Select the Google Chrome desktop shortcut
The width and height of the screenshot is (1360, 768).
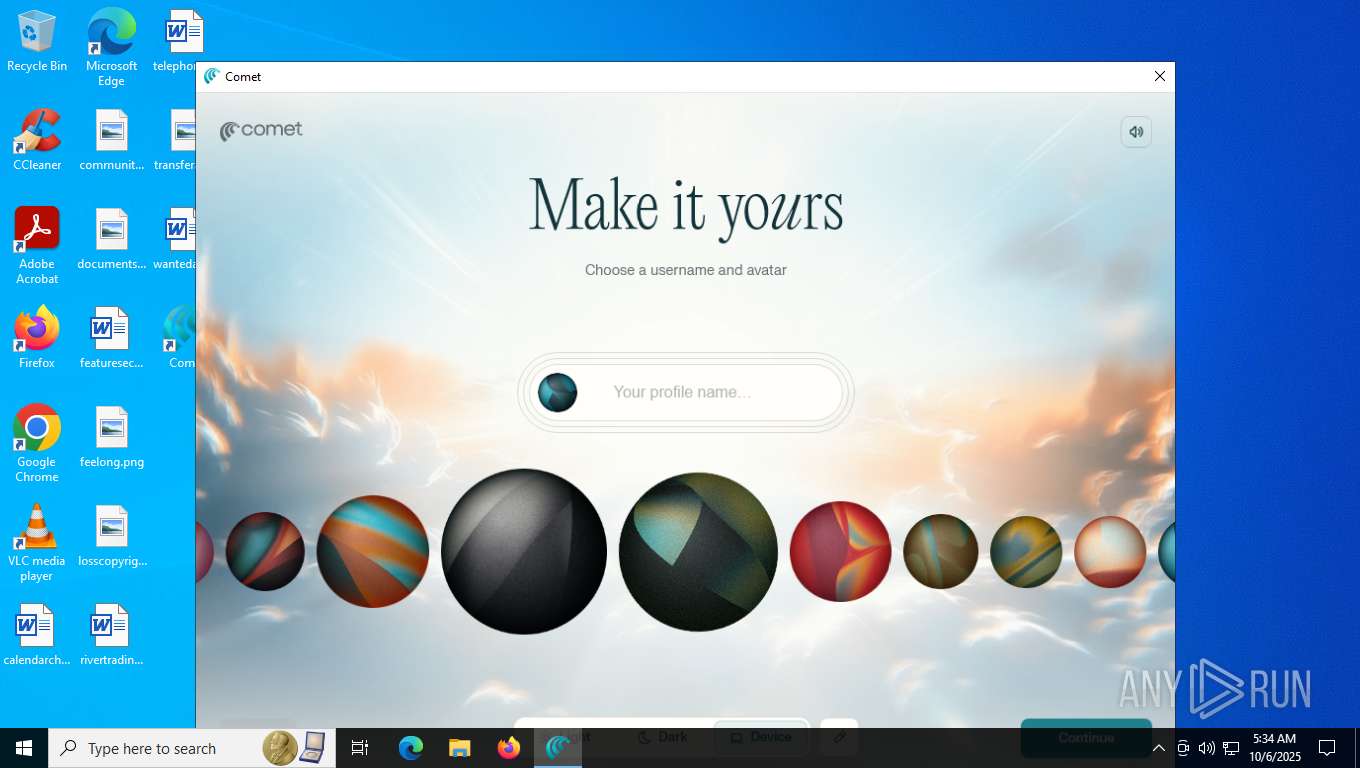coord(37,444)
